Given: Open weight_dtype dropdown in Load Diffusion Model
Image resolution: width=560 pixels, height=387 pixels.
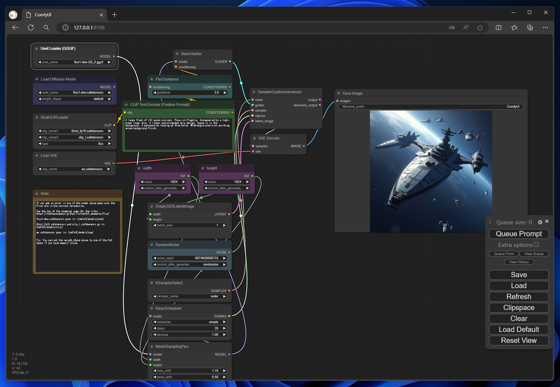Looking at the screenshot, I should (x=74, y=99).
